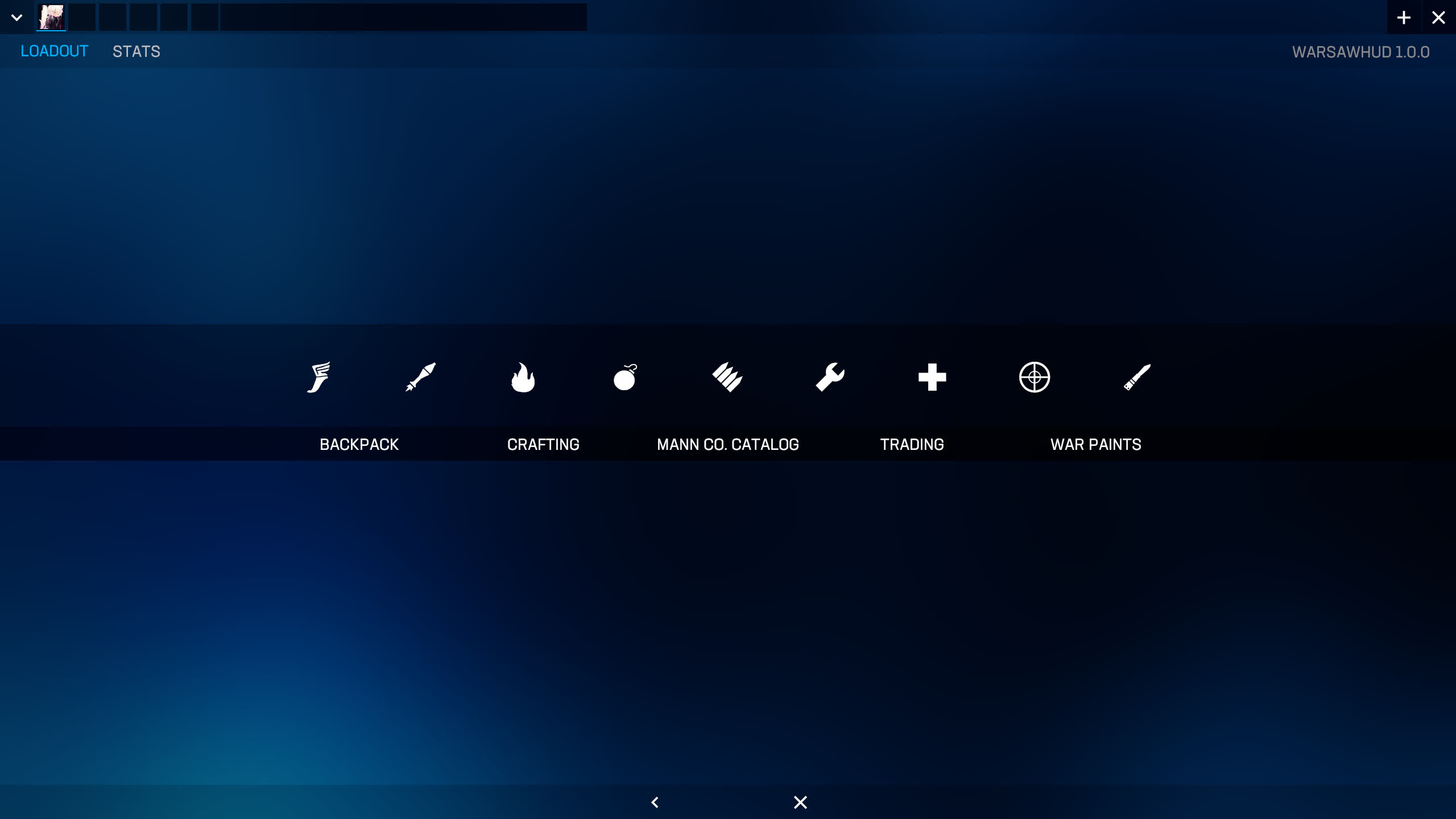Image resolution: width=1456 pixels, height=819 pixels.
Task: Go back using the bottom left-arrow chevron
Action: coord(655,802)
